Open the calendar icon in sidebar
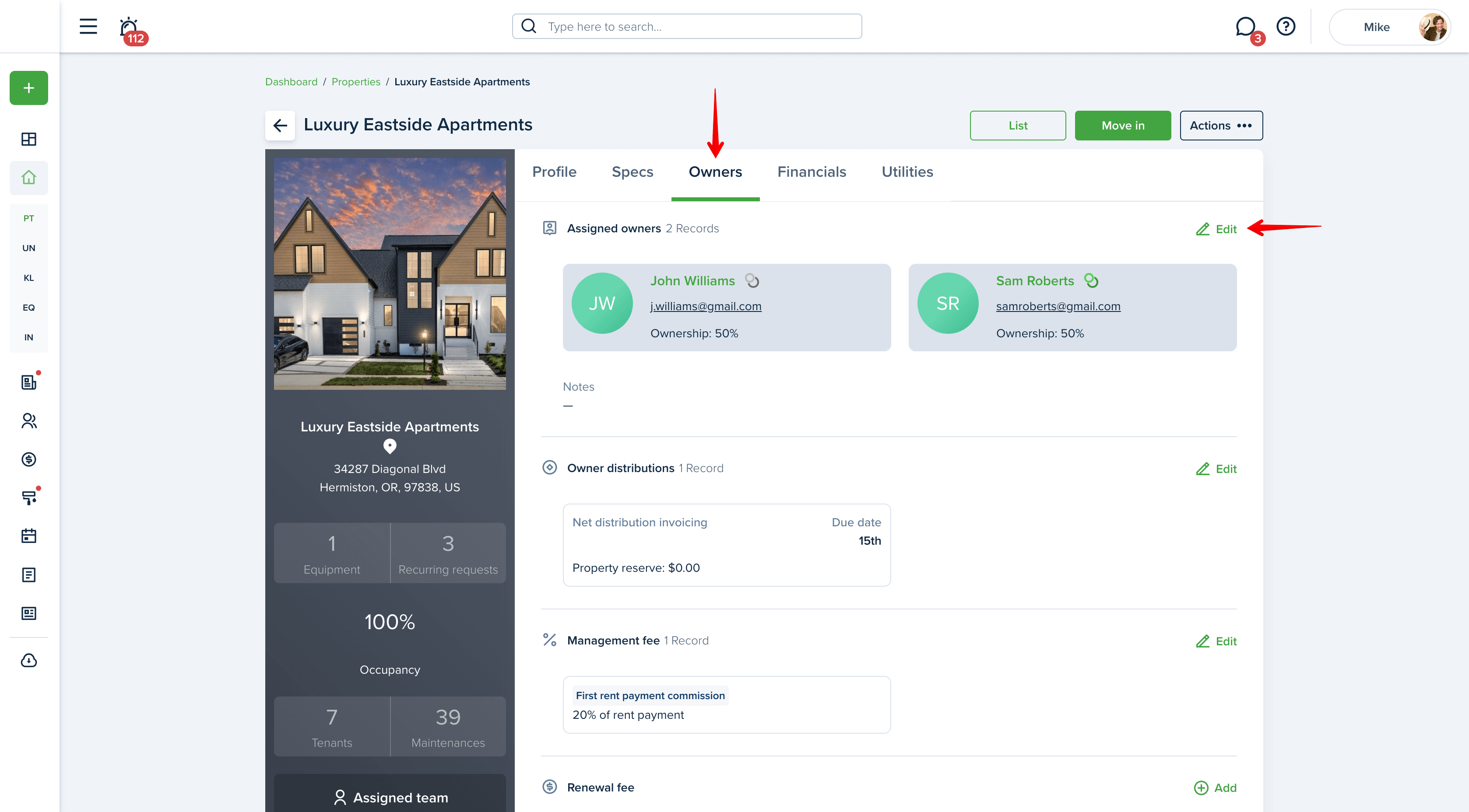 pyautogui.click(x=28, y=535)
